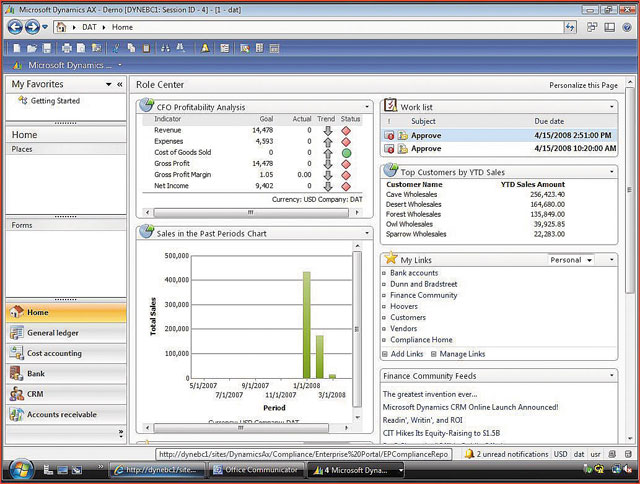Image resolution: width=640 pixels, height=484 pixels.
Task: Select the Approve item due 10:20:00 AM
Action: (x=500, y=149)
